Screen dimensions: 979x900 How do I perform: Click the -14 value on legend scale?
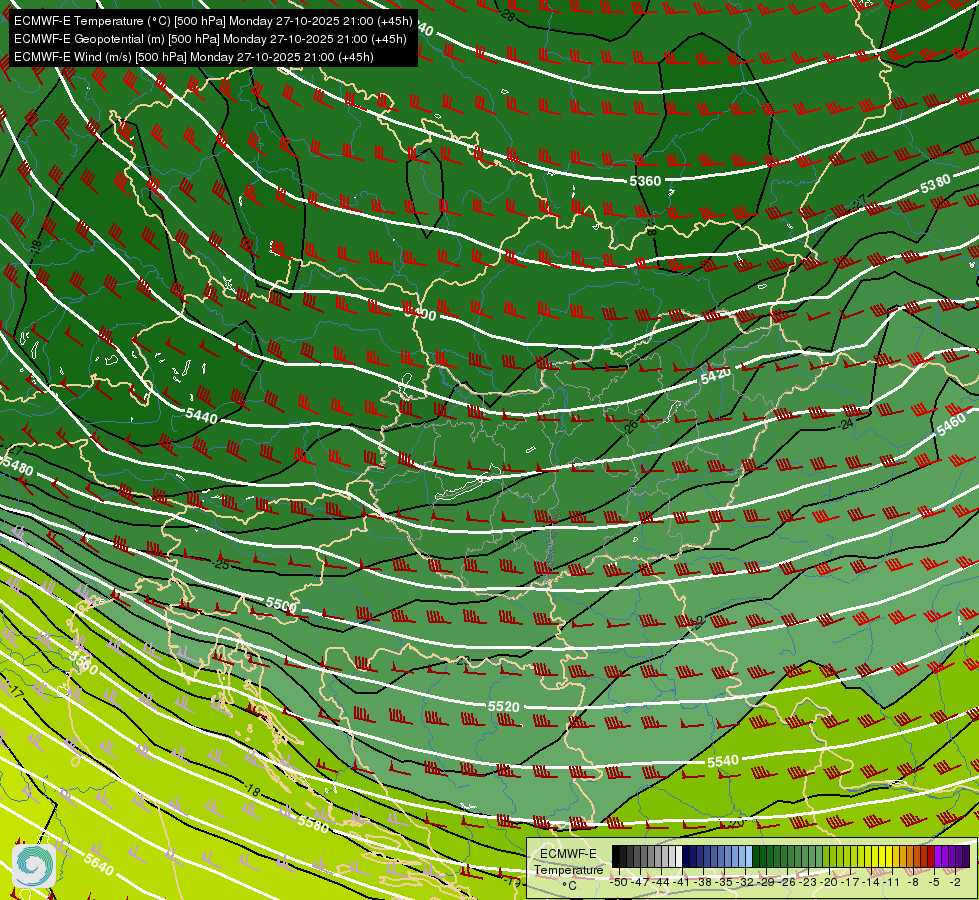point(872,882)
